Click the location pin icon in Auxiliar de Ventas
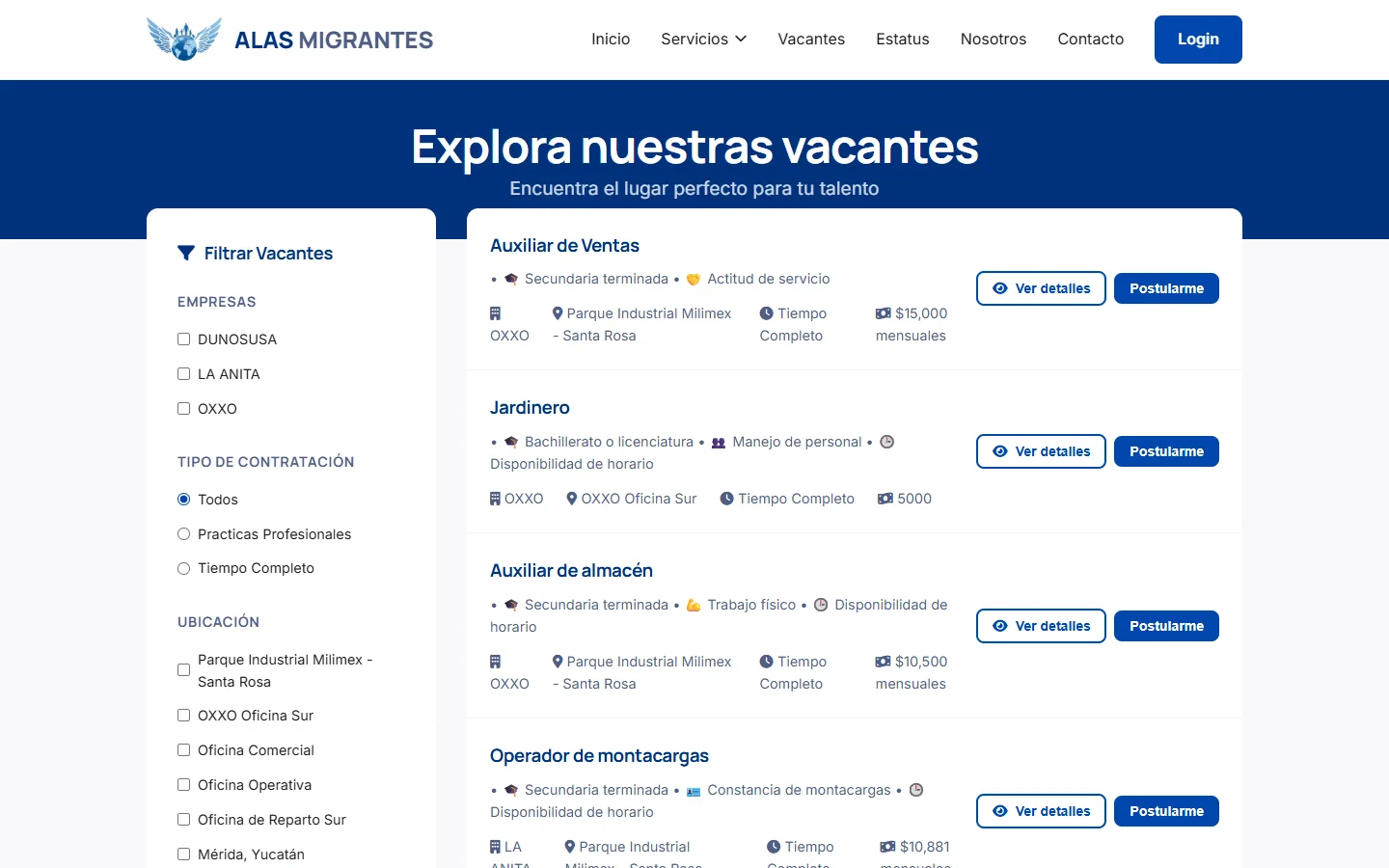Image resolution: width=1389 pixels, height=868 pixels. (x=558, y=313)
